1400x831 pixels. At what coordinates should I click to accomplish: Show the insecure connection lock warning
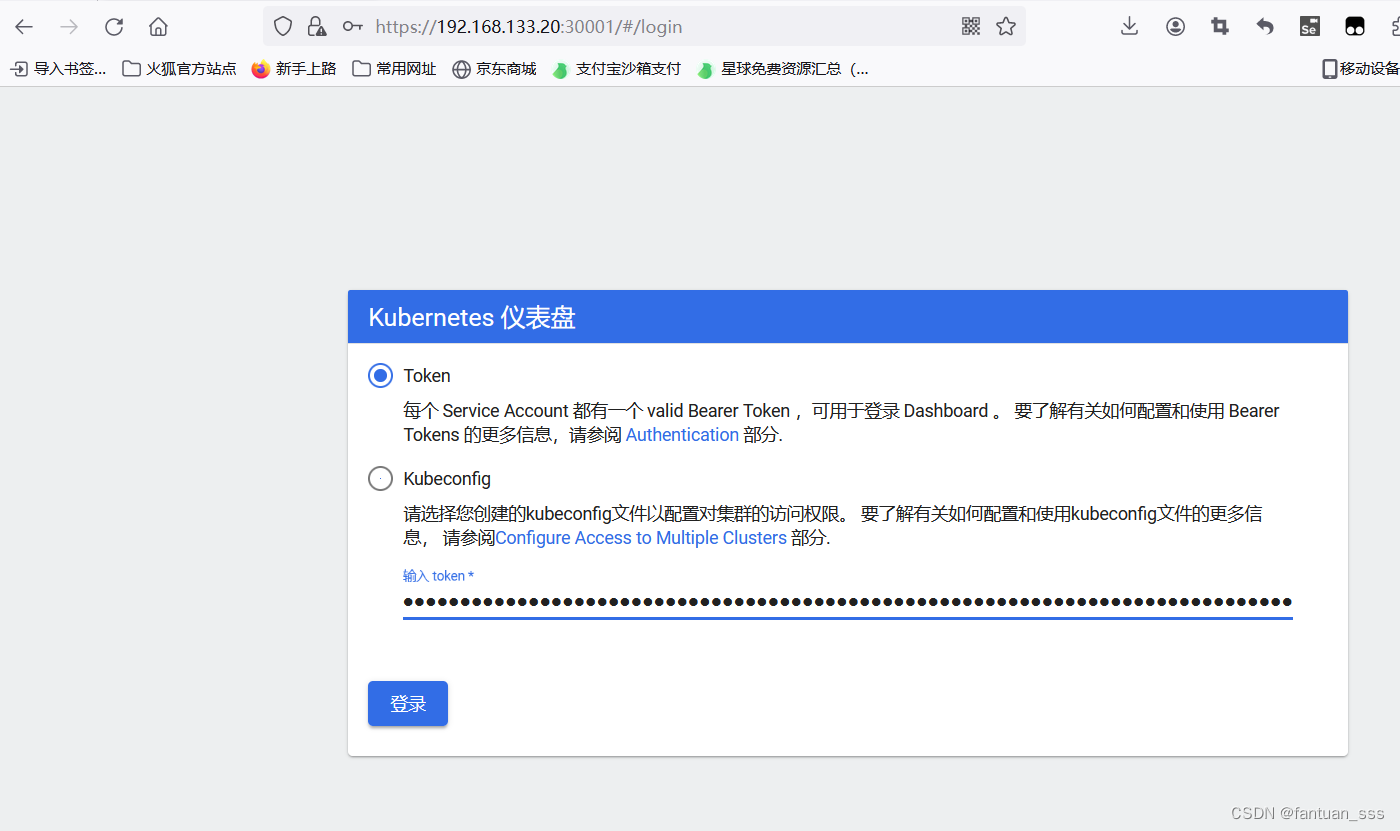pyautogui.click(x=316, y=27)
